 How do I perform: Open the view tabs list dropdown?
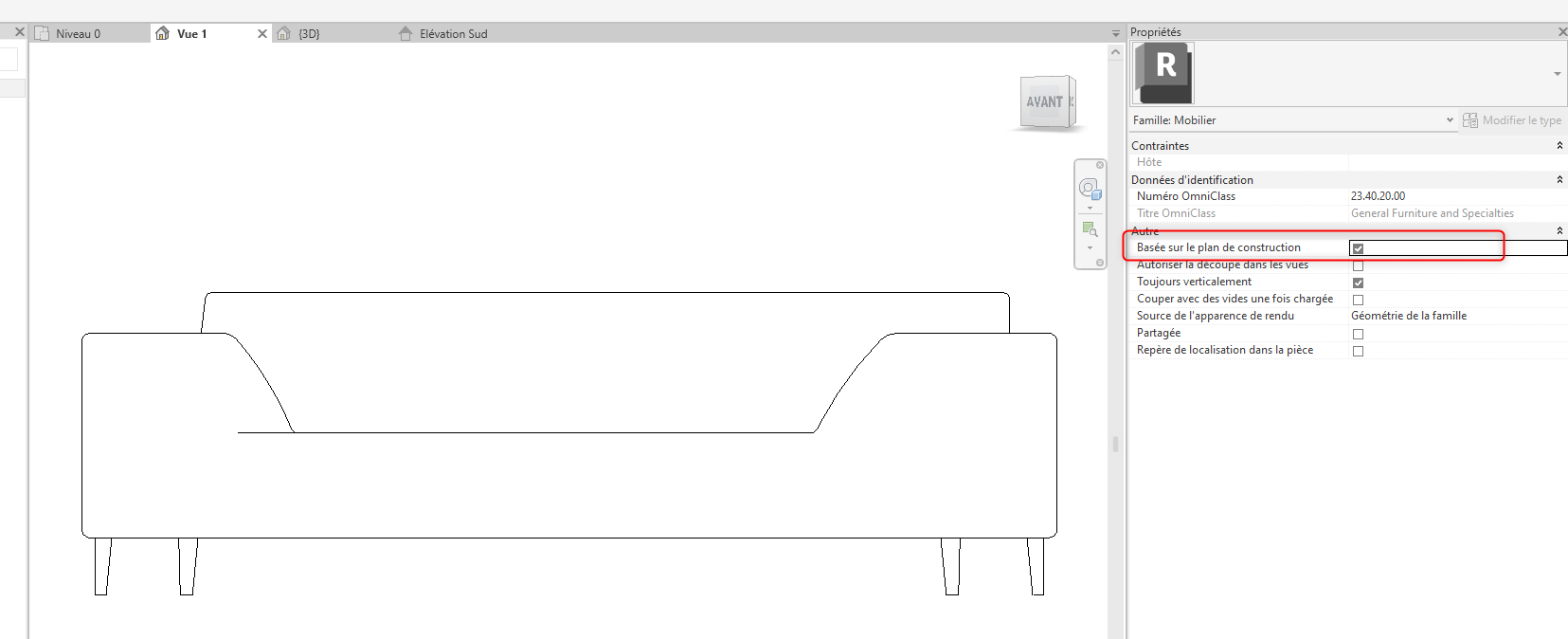1116,33
